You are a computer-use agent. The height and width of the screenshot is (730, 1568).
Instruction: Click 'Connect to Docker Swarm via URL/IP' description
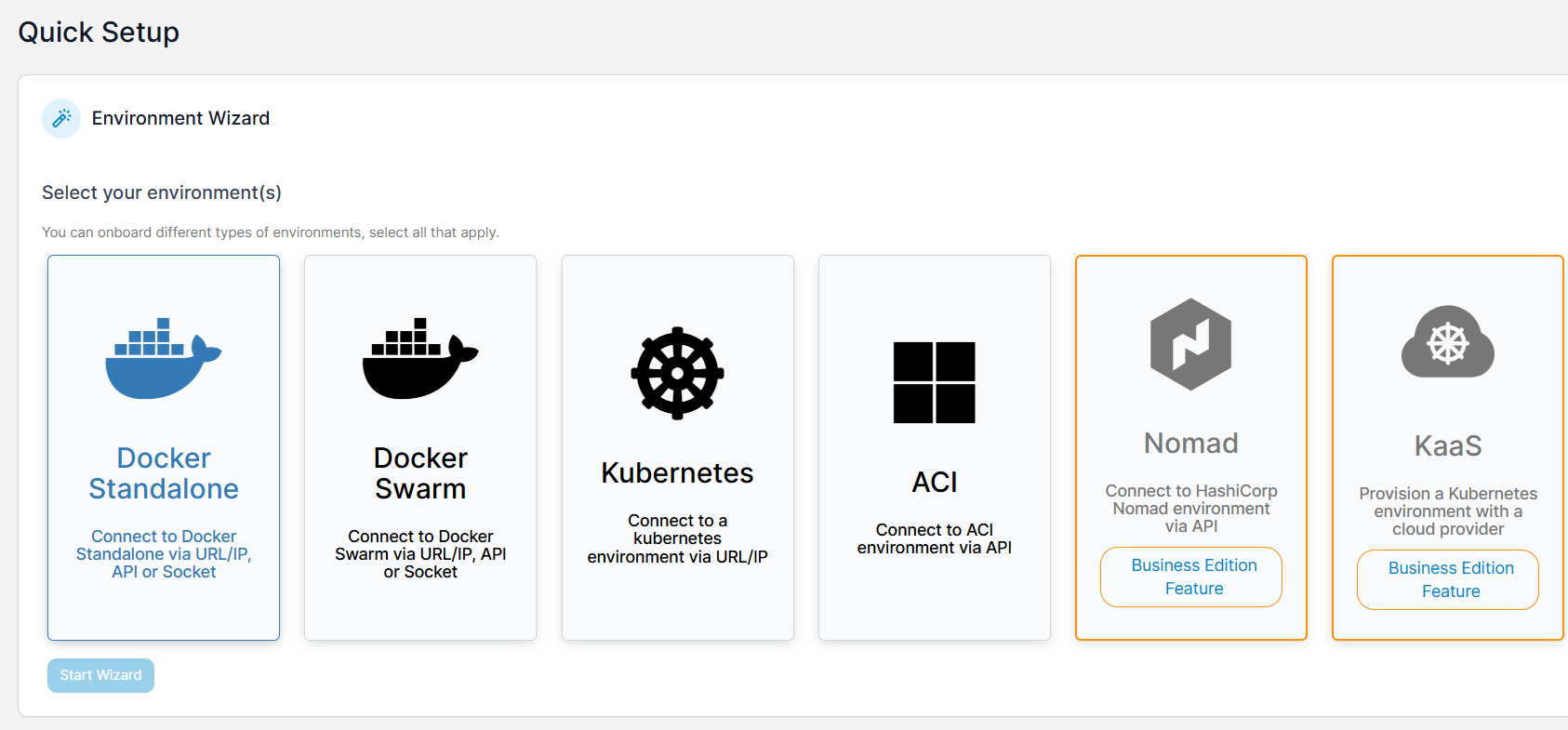point(420,554)
